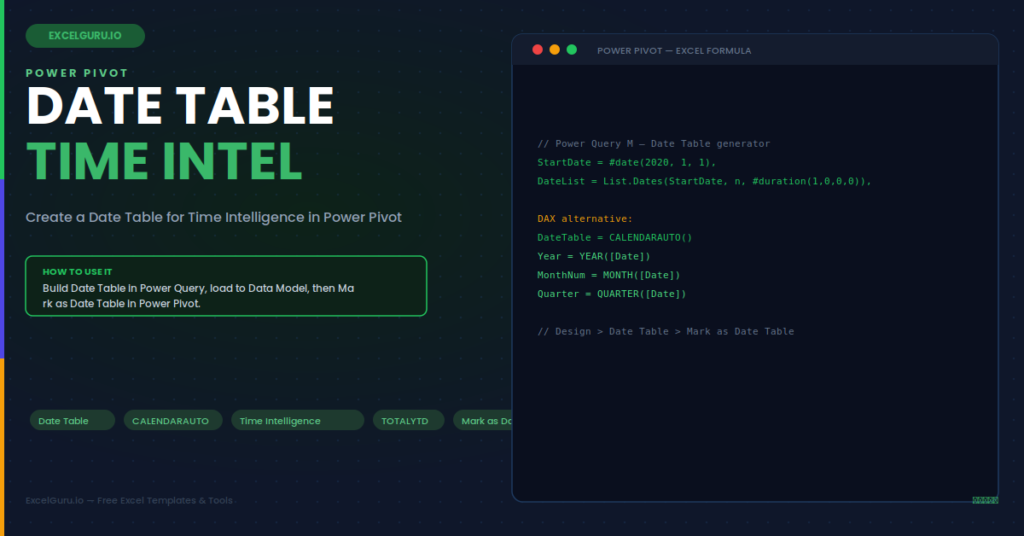Select the TOTALYTD tag

point(408,420)
